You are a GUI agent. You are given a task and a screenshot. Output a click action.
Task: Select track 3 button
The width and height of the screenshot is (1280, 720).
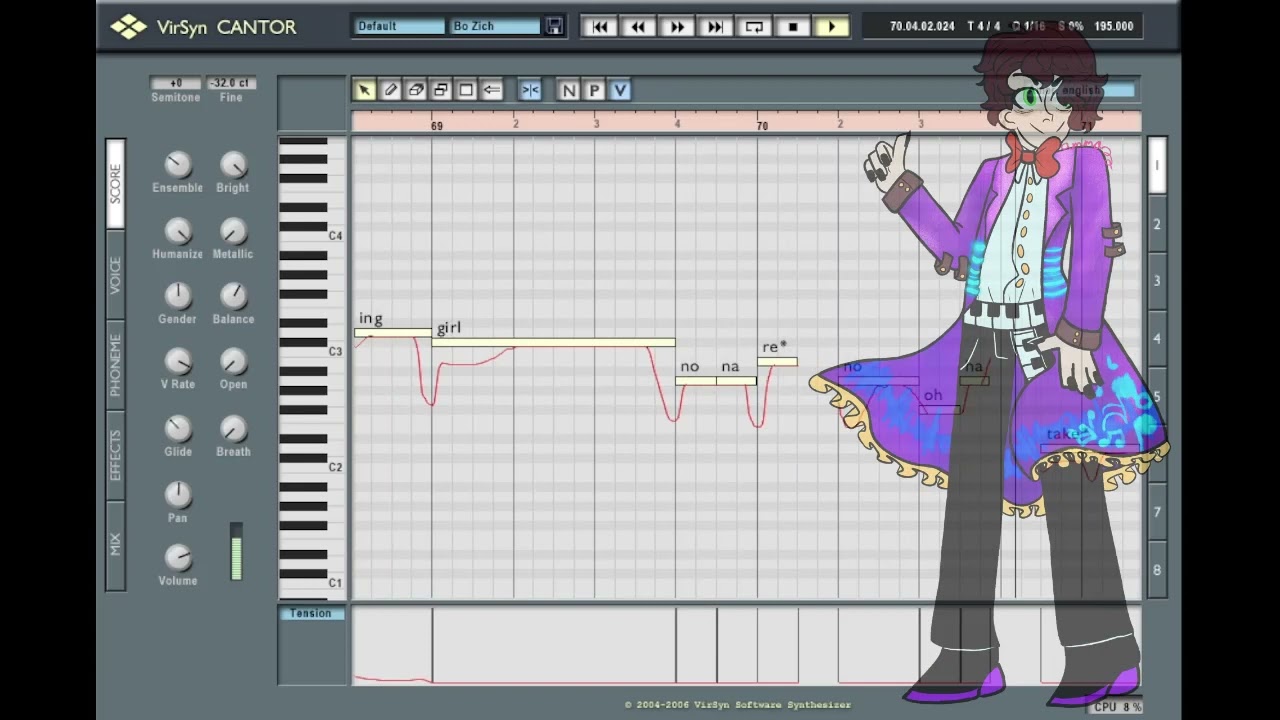click(x=1157, y=281)
